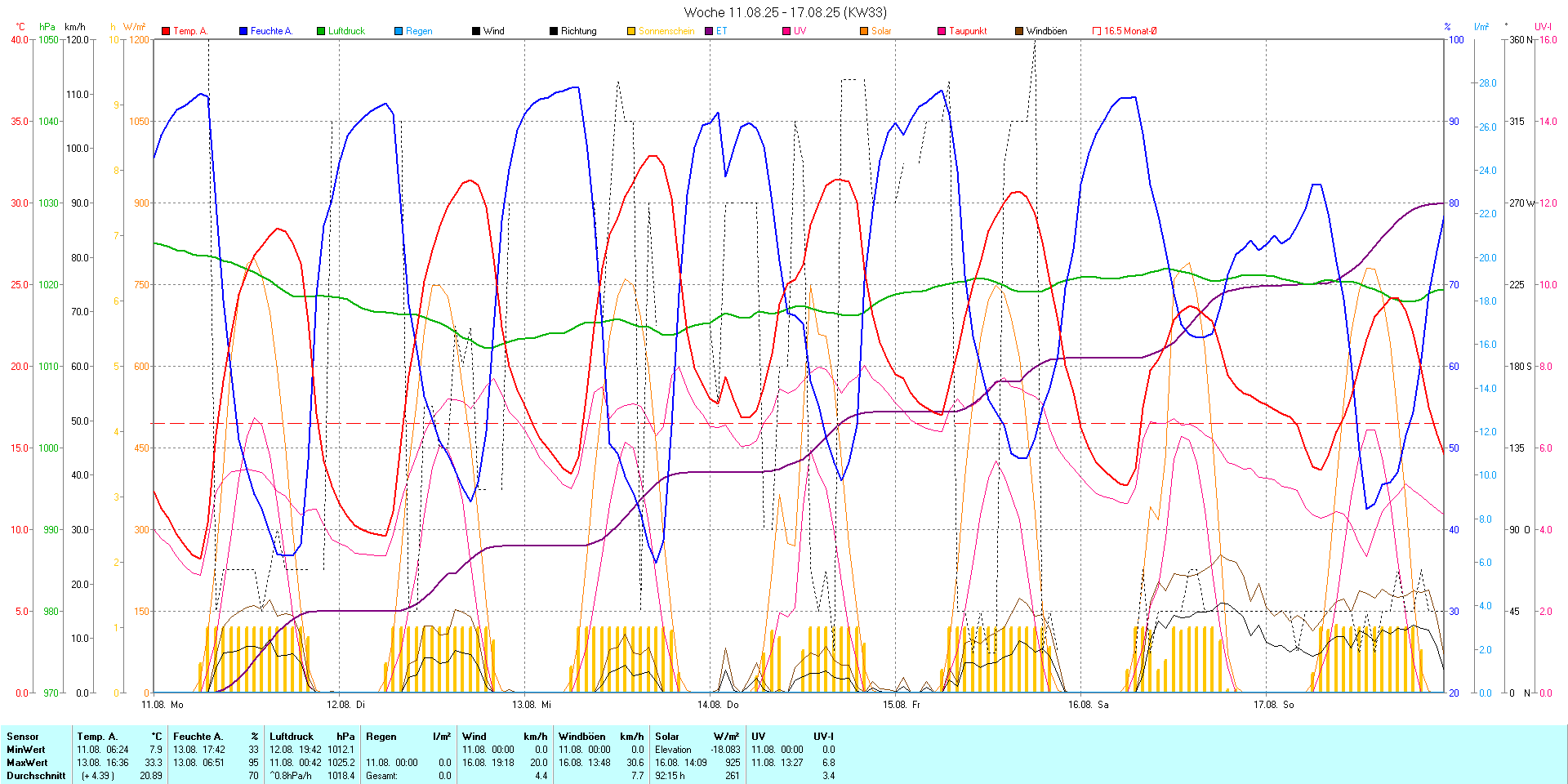Click the yellow Sonnenschein legend square
The image size is (1568, 784).
point(631,31)
